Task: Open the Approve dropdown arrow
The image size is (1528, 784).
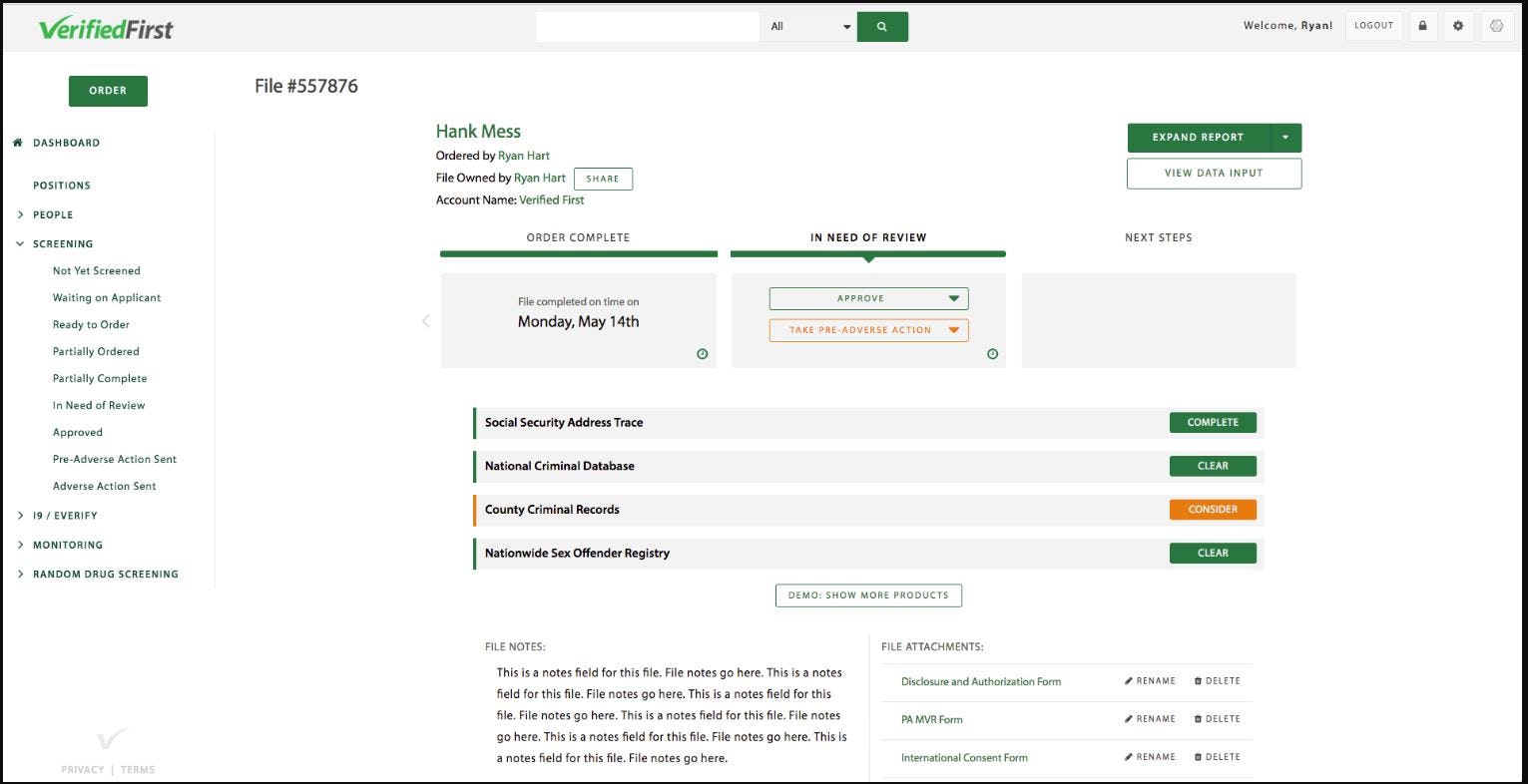Action: [953, 297]
